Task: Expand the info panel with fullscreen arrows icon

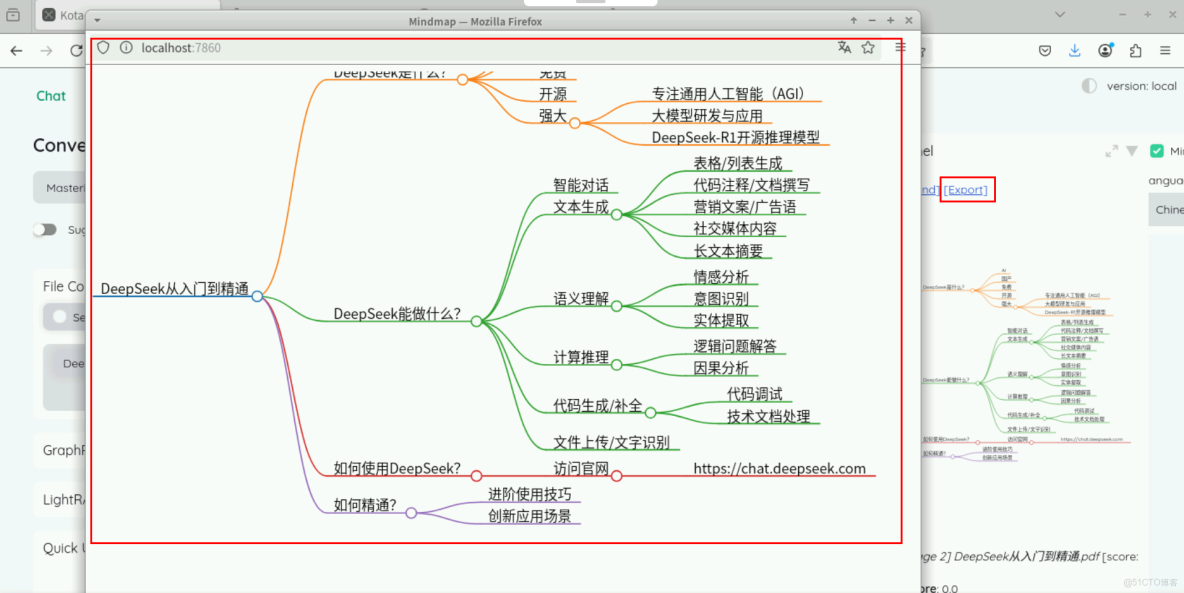Action: (1112, 151)
